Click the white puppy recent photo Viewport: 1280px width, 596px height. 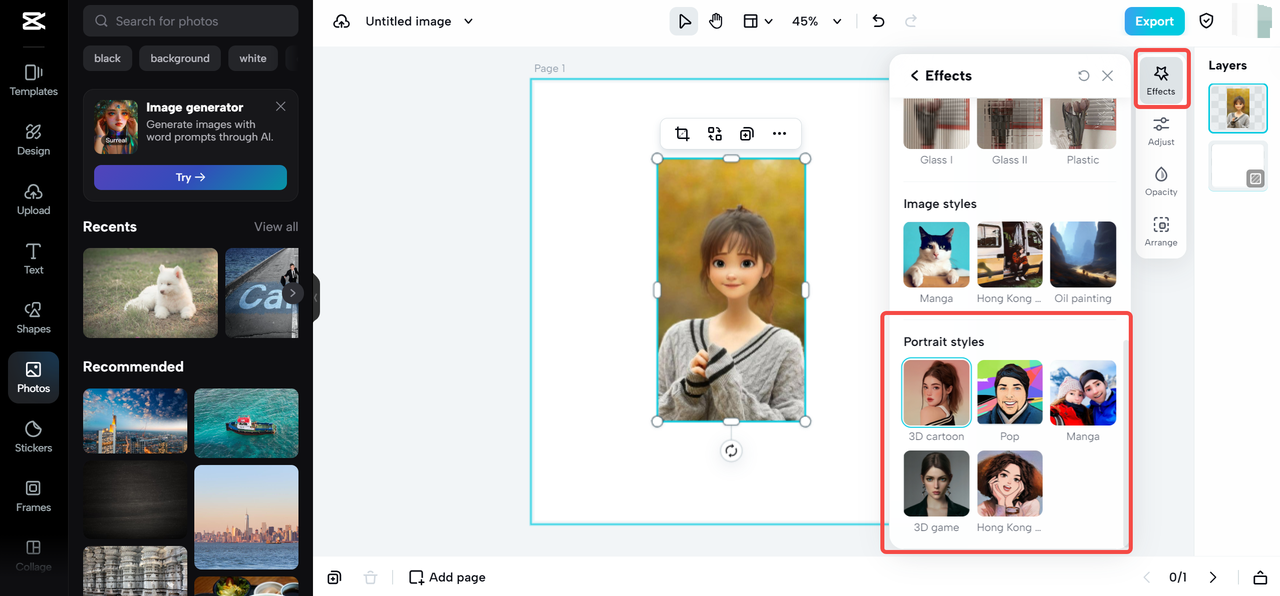coord(150,293)
